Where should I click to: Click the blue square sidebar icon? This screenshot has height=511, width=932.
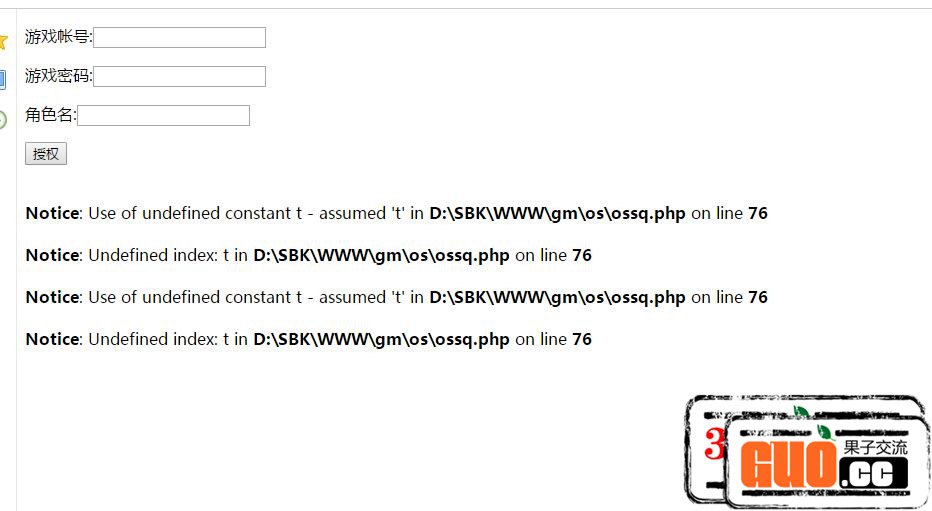tap(2, 80)
